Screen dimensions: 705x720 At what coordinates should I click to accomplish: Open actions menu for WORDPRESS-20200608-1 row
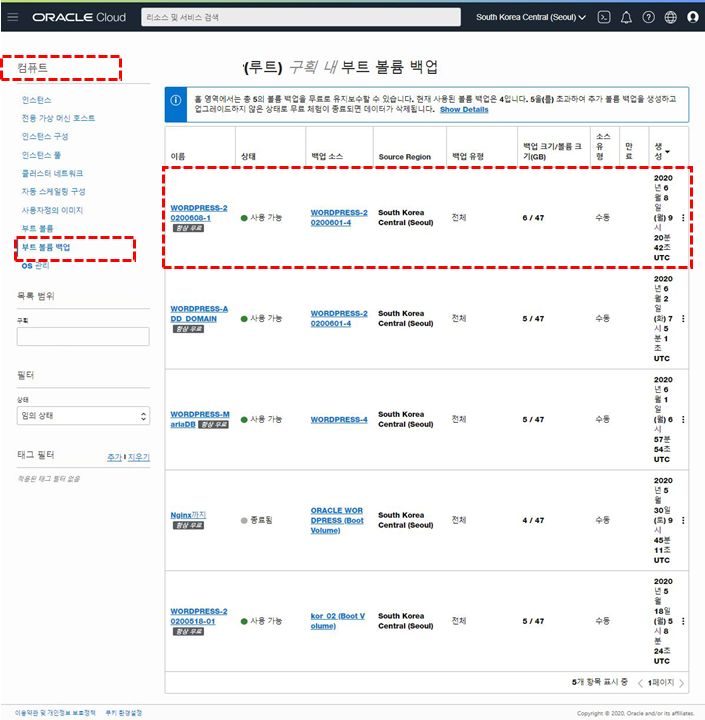click(x=683, y=218)
